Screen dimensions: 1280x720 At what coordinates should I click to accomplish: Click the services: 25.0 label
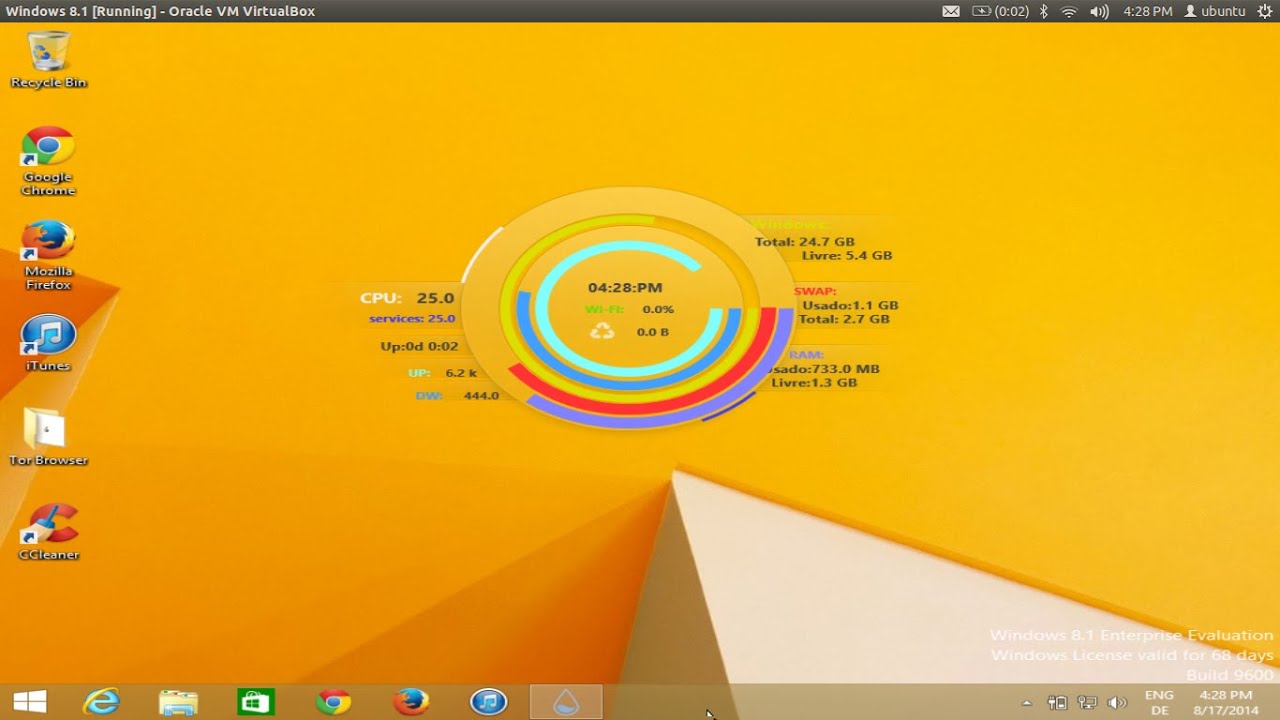412,319
